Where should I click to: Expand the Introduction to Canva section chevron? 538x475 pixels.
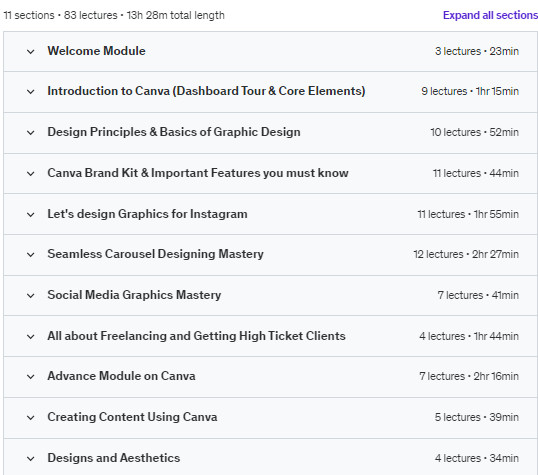click(x=31, y=92)
